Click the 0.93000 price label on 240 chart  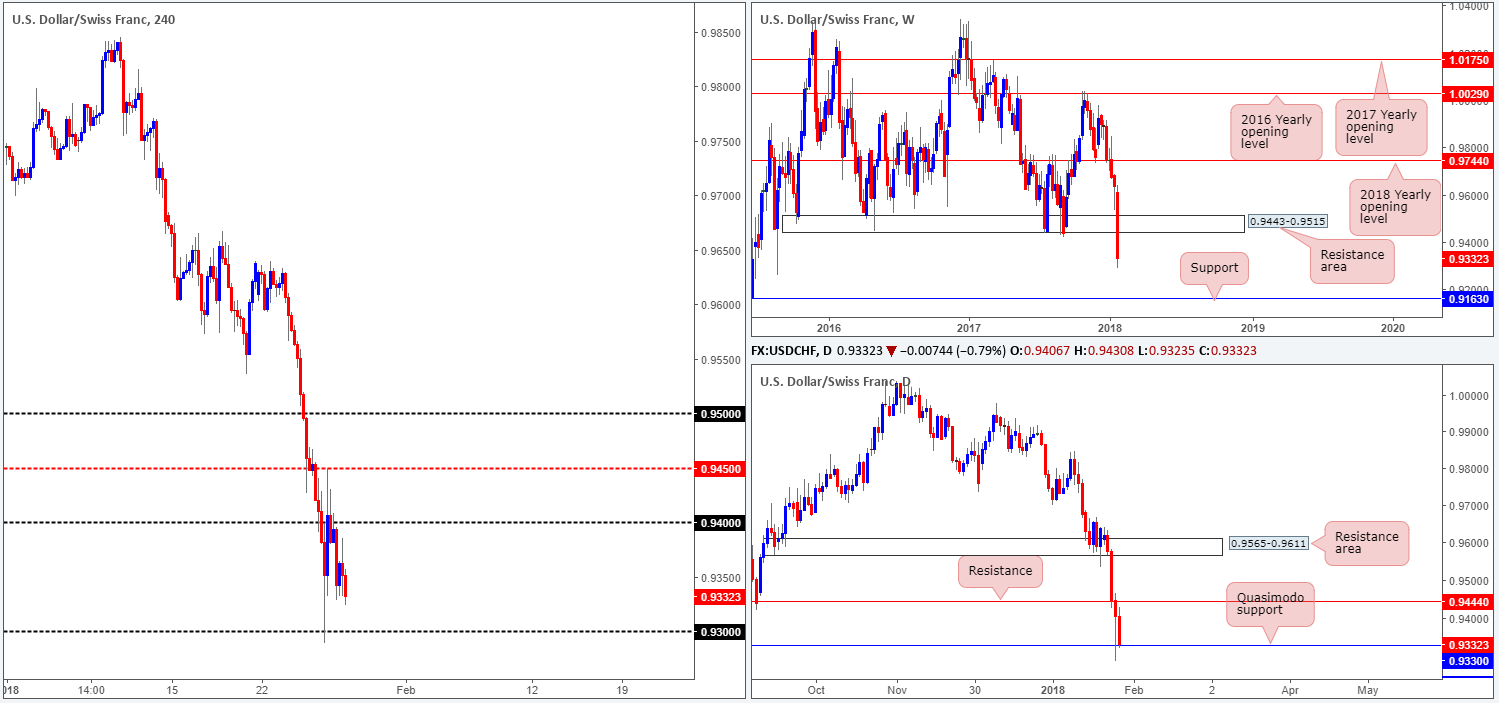coord(719,632)
